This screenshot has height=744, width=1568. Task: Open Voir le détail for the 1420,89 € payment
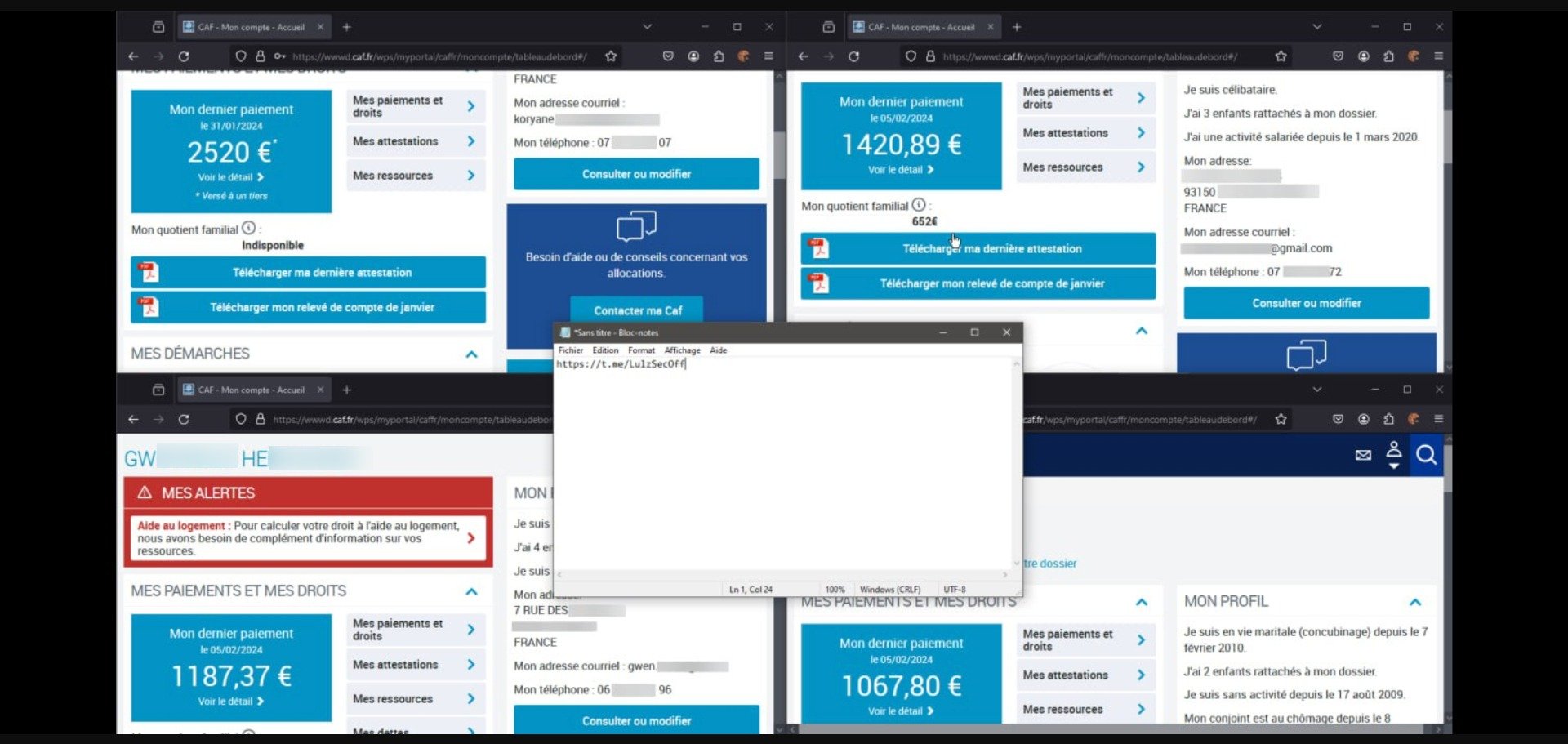coord(901,169)
